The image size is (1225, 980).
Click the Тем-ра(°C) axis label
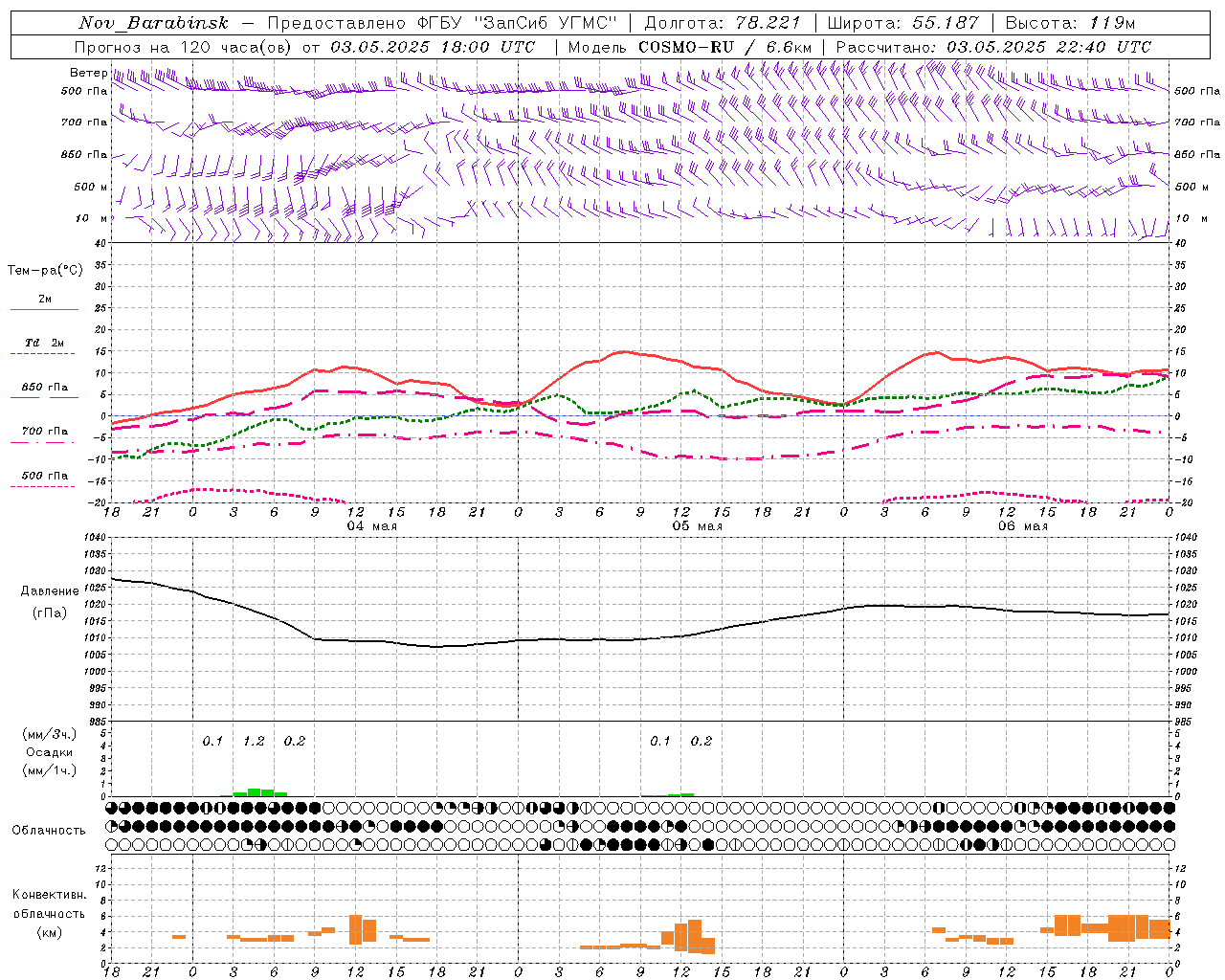(x=45, y=271)
